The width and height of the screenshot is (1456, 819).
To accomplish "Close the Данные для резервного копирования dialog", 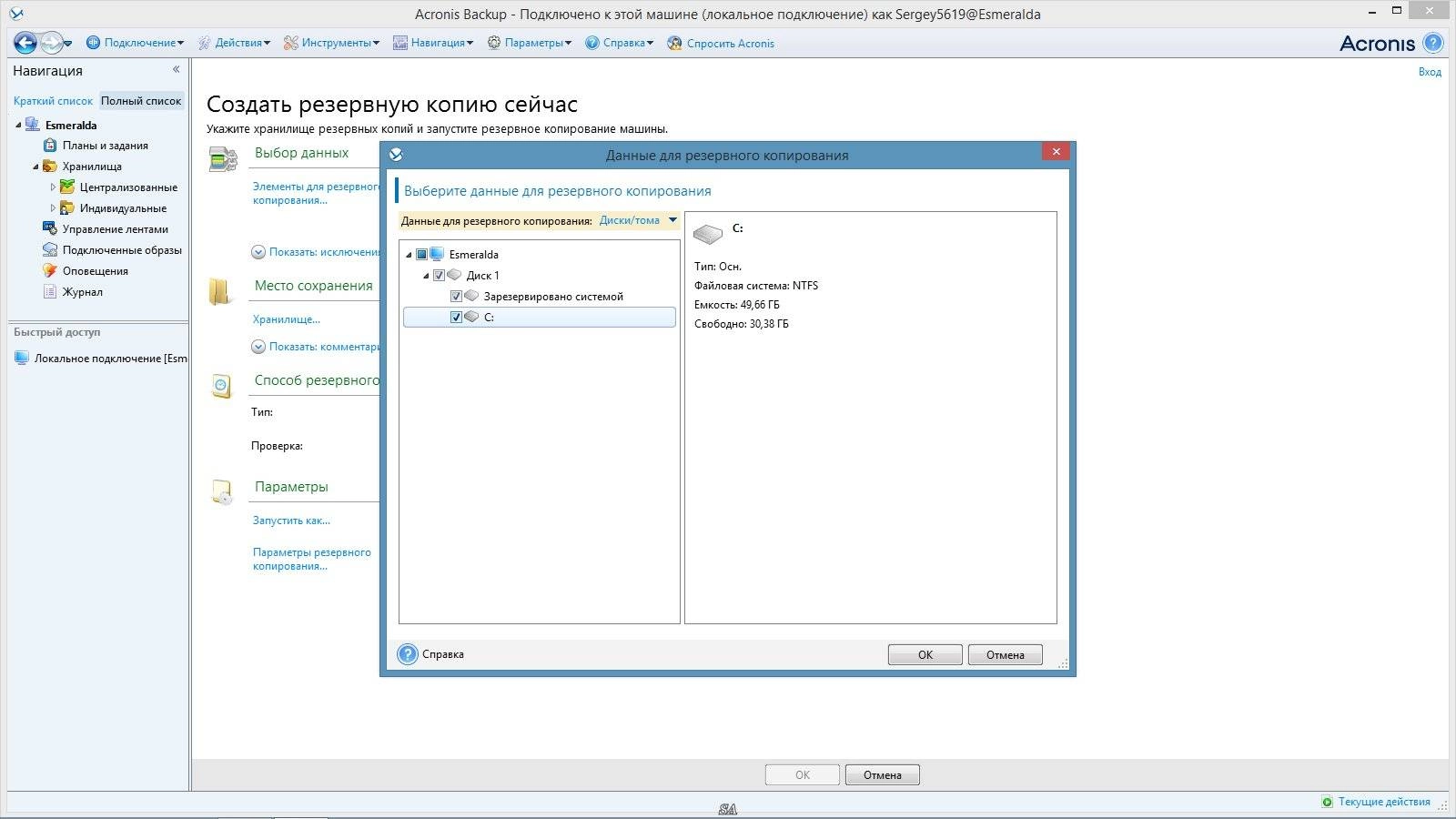I will 1056,152.
